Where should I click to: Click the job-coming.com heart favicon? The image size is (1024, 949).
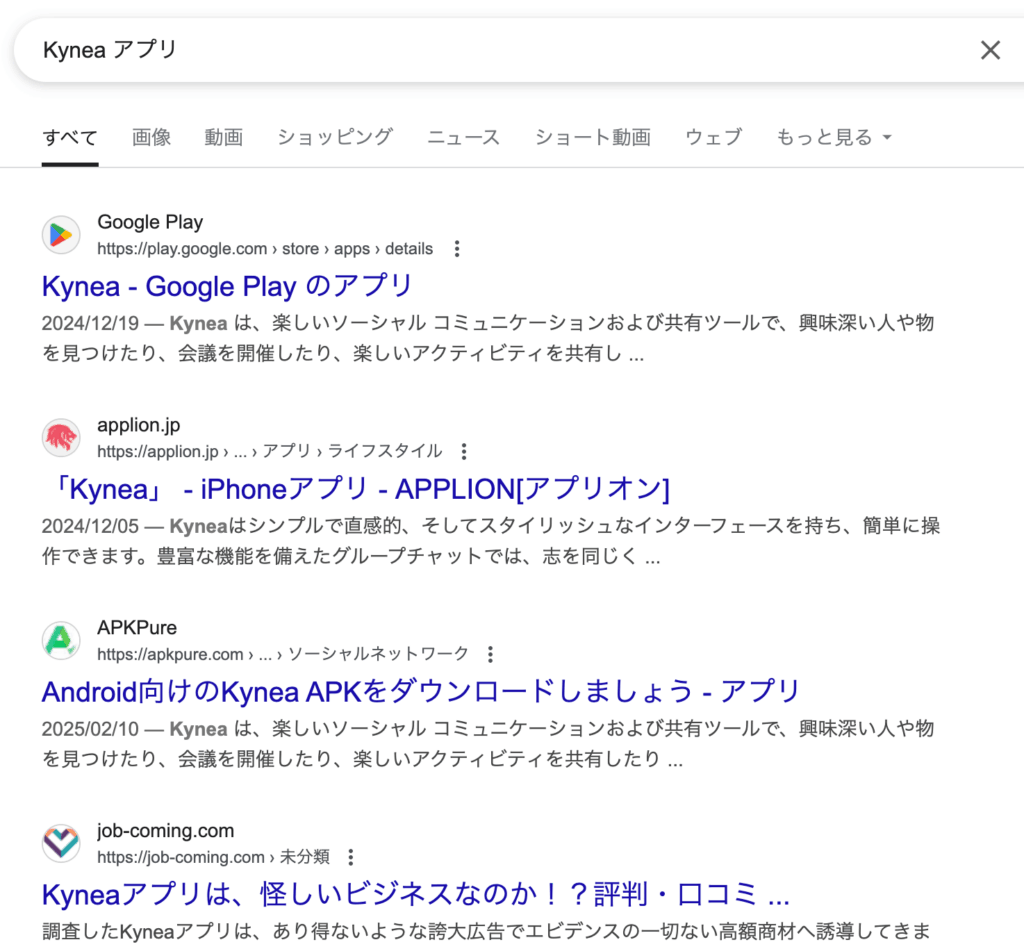[61, 843]
